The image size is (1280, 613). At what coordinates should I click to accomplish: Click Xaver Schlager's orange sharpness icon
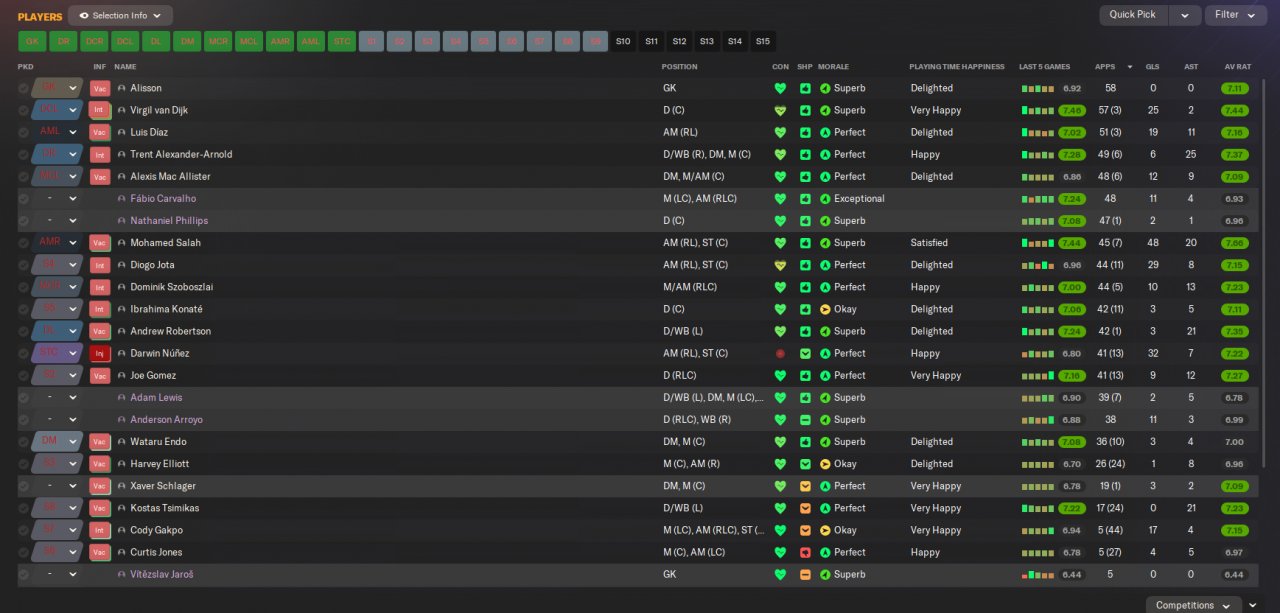tap(805, 486)
